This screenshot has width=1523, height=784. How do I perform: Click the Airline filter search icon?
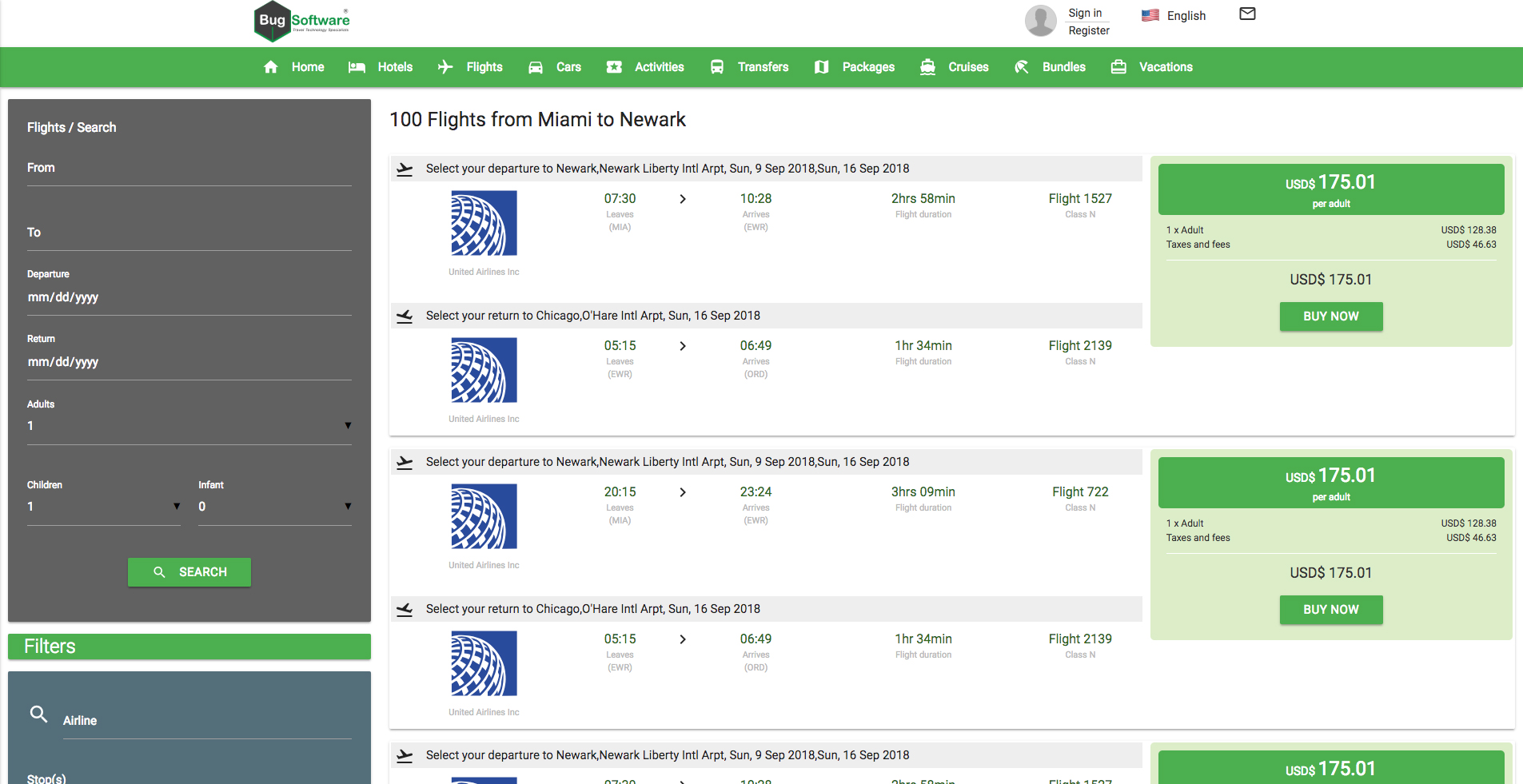pos(38,714)
